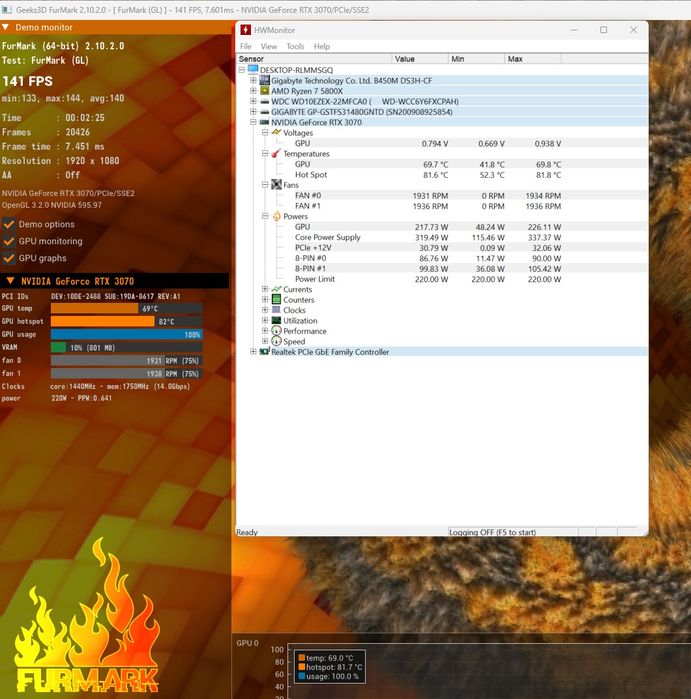Minimize the HWMonitor window

click(x=574, y=30)
